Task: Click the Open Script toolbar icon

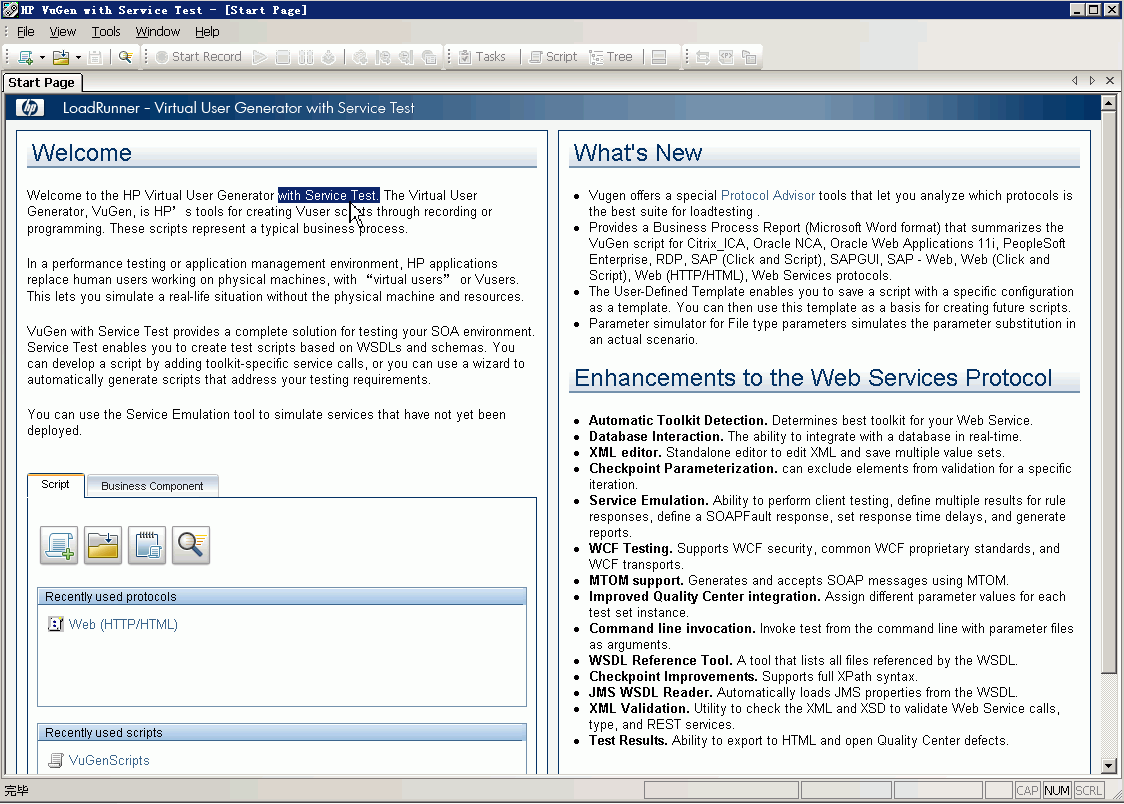Action: (62, 57)
